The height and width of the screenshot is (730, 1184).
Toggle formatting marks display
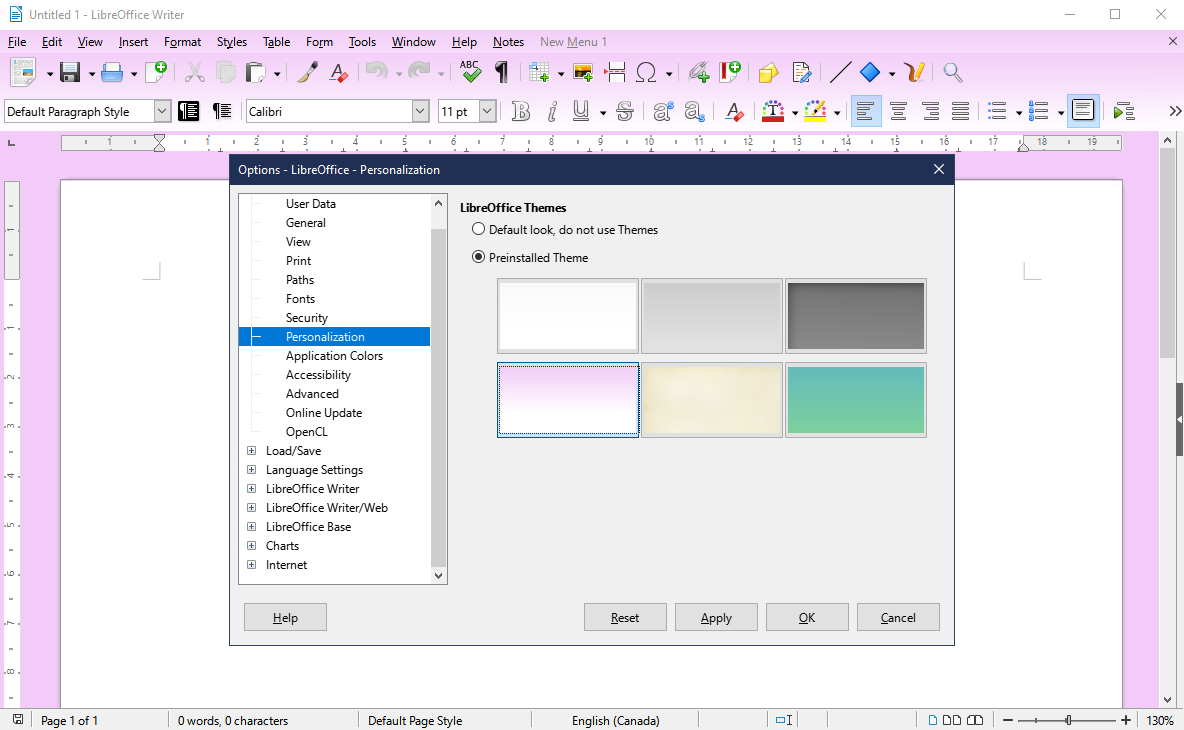click(501, 72)
